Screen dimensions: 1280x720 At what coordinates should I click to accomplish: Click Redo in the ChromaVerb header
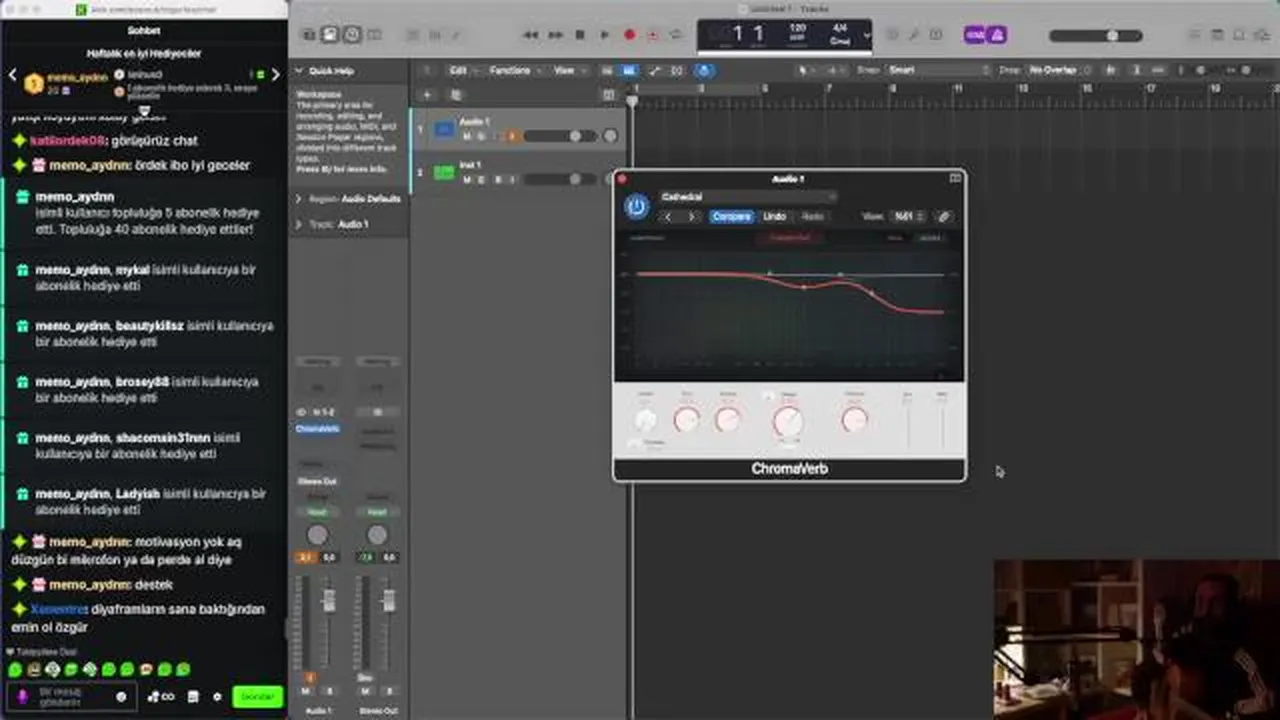click(x=812, y=217)
